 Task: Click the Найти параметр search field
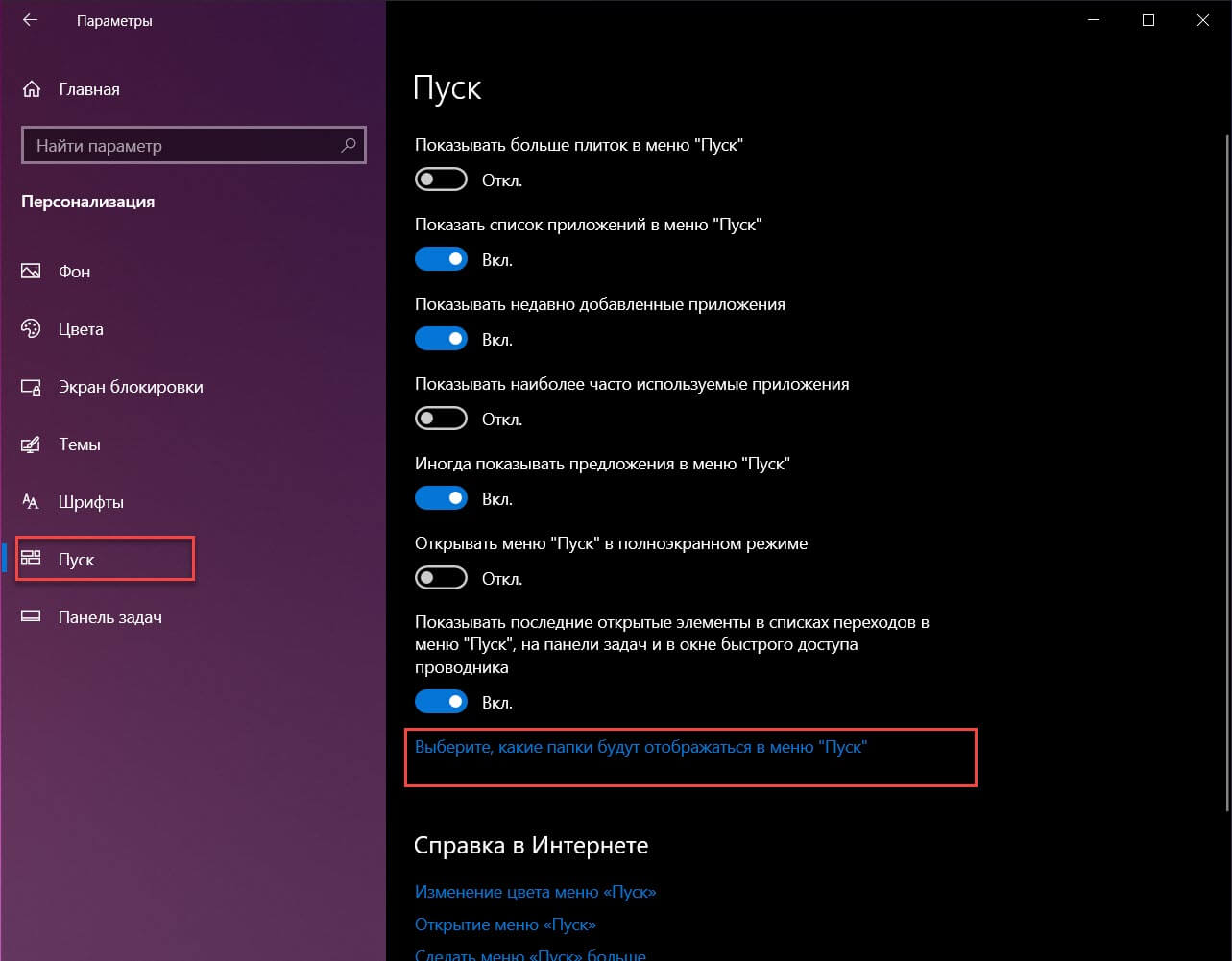[193, 146]
